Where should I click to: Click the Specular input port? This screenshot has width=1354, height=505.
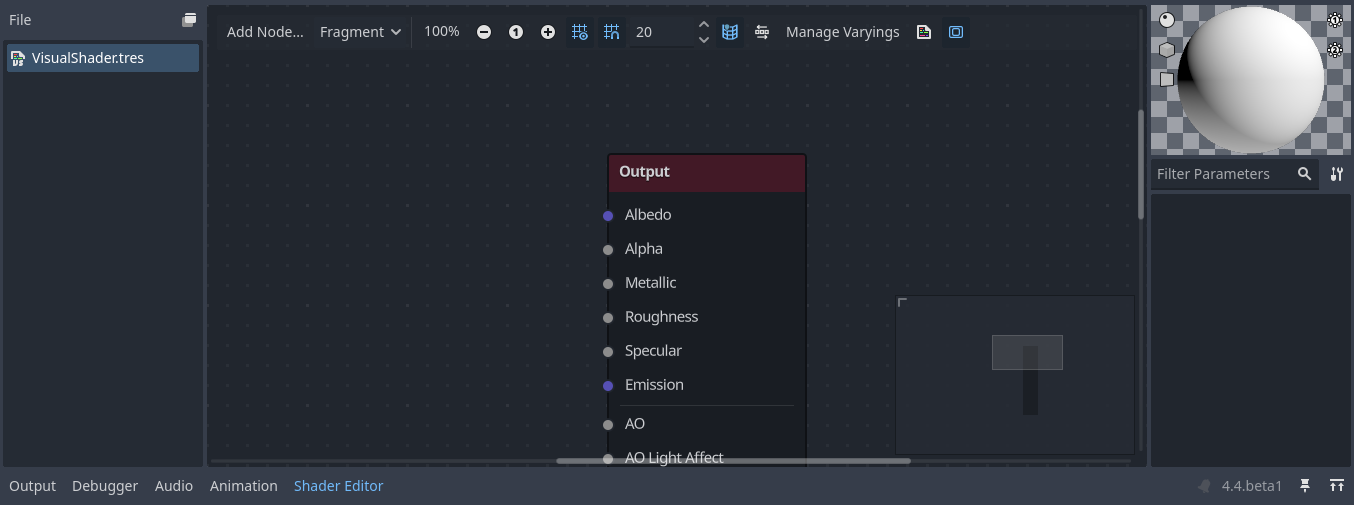click(608, 352)
